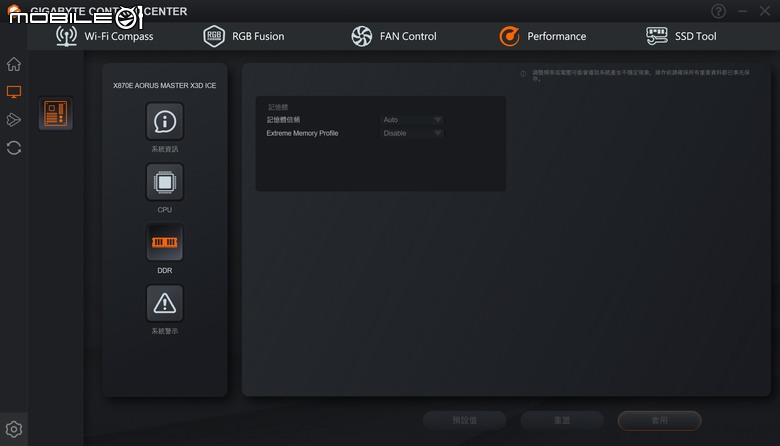This screenshot has height=446, width=780.
Task: Open the help question mark icon
Action: pos(718,11)
